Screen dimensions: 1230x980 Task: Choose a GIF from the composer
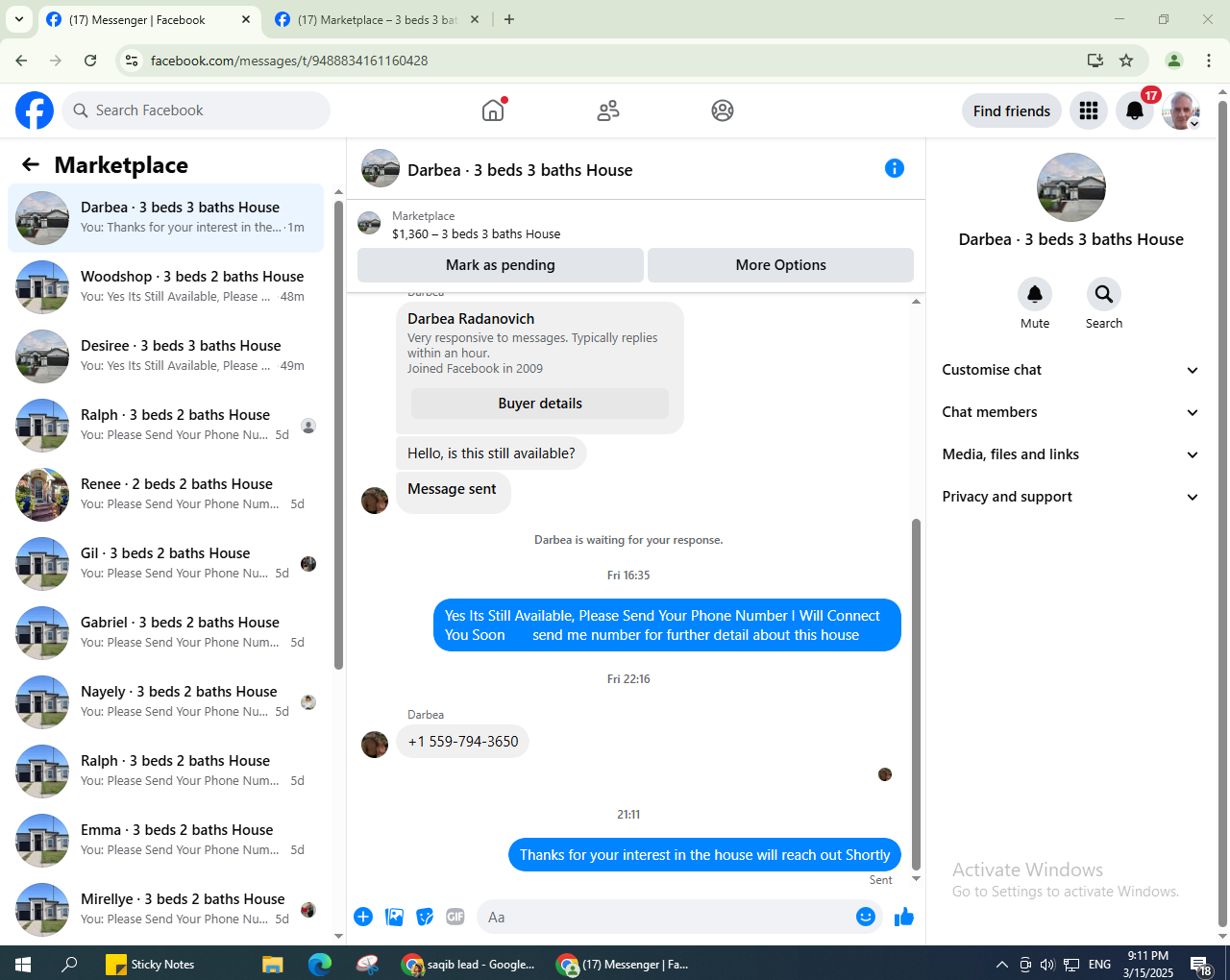[x=455, y=917]
